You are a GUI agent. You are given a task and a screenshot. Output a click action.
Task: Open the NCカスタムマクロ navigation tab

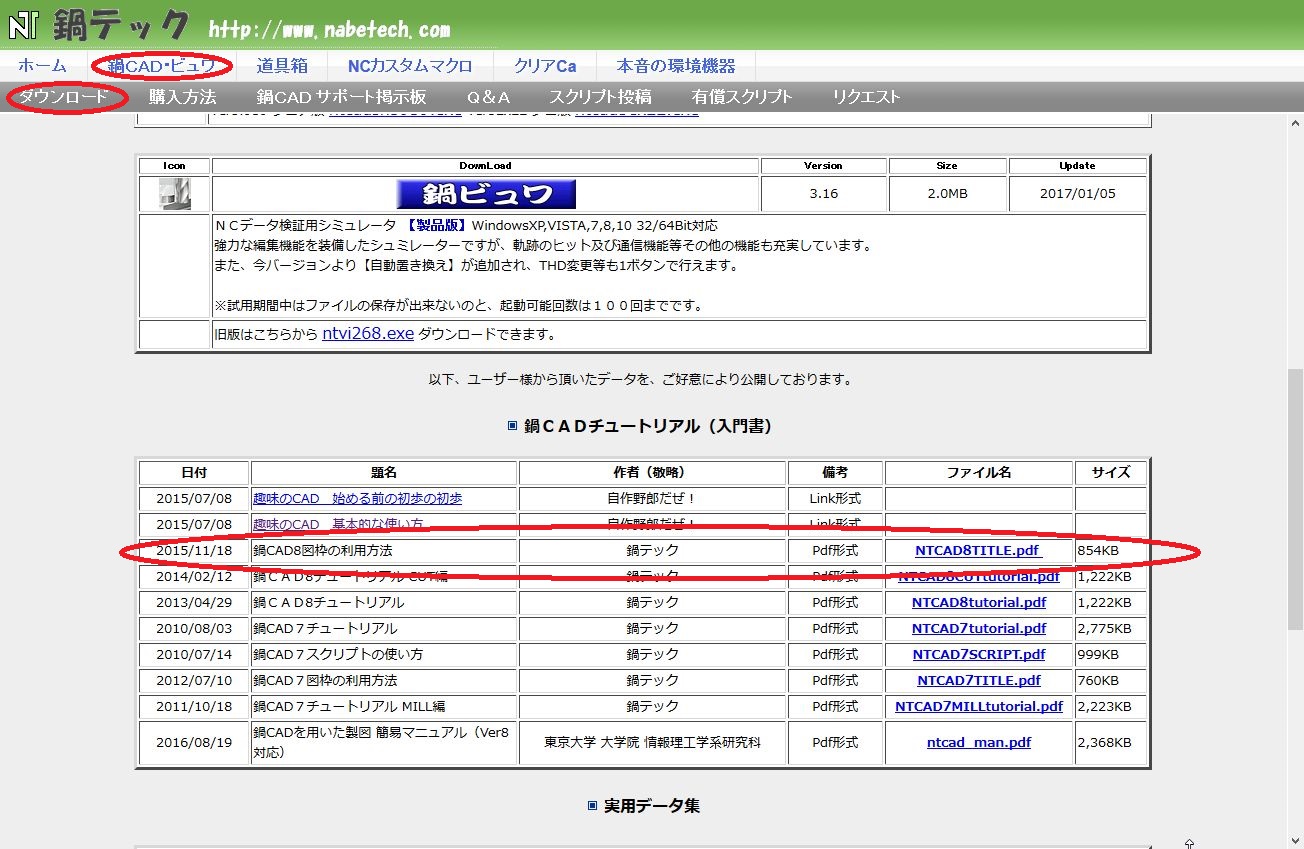pyautogui.click(x=410, y=66)
